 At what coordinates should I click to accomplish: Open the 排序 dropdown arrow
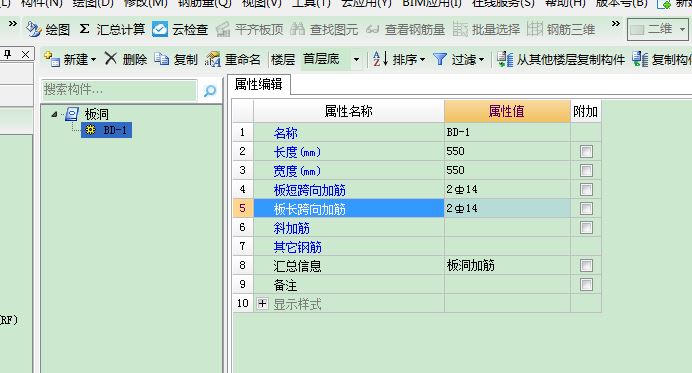[x=422, y=60]
